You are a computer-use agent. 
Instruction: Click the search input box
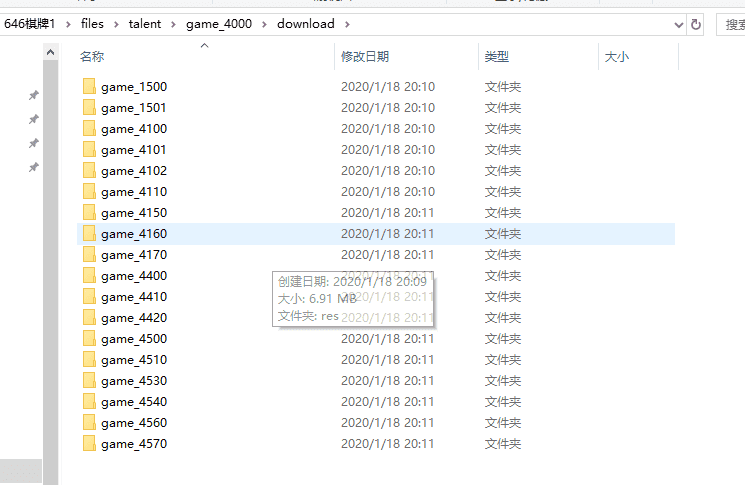coord(732,24)
